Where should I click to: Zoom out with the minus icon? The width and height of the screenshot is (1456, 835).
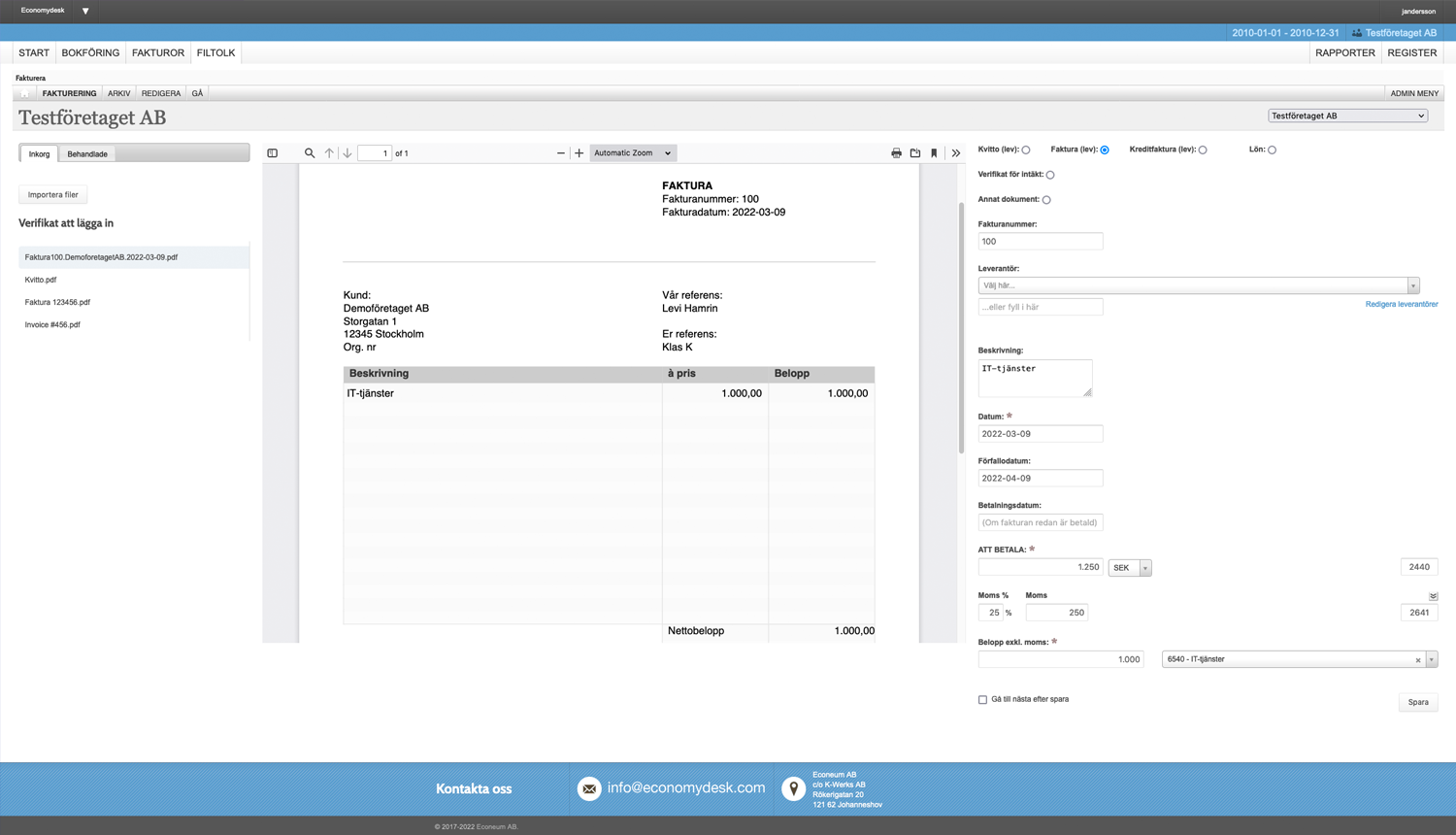(x=561, y=153)
